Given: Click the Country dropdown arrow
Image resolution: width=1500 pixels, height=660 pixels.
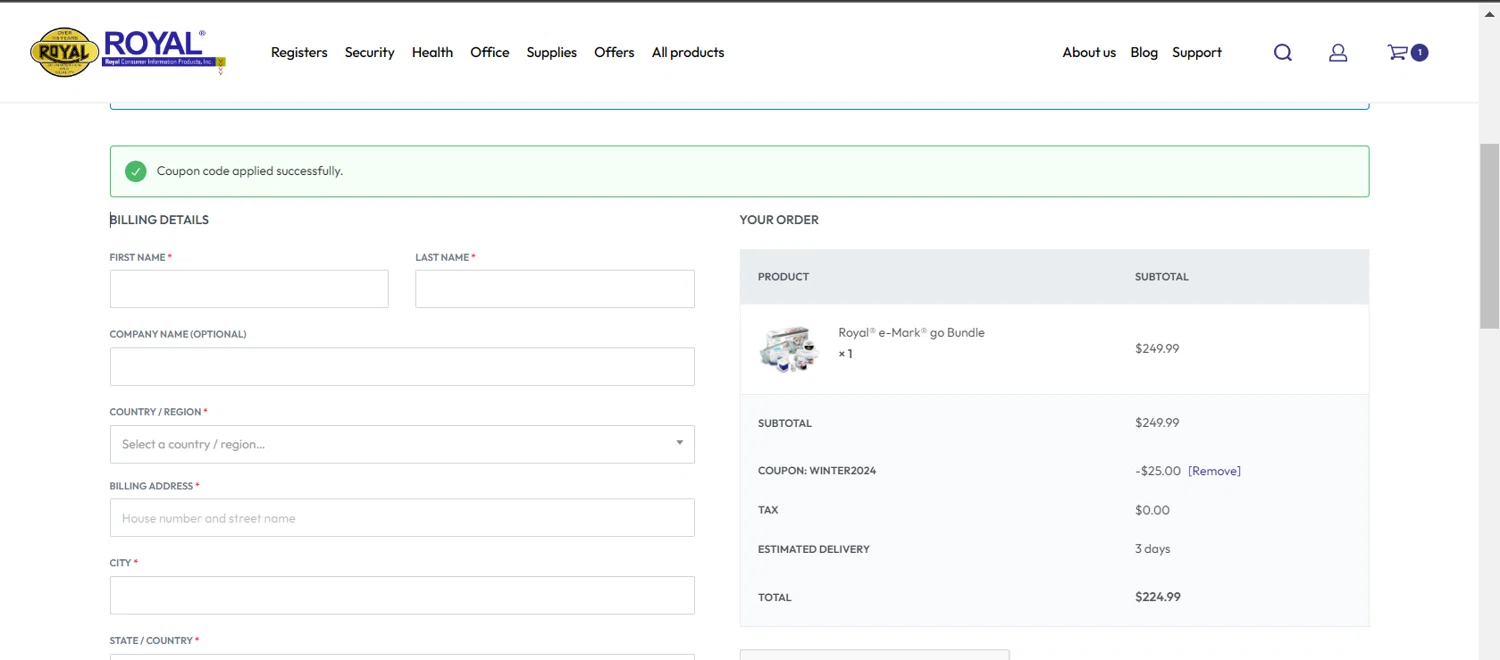Looking at the screenshot, I should pyautogui.click(x=679, y=443).
